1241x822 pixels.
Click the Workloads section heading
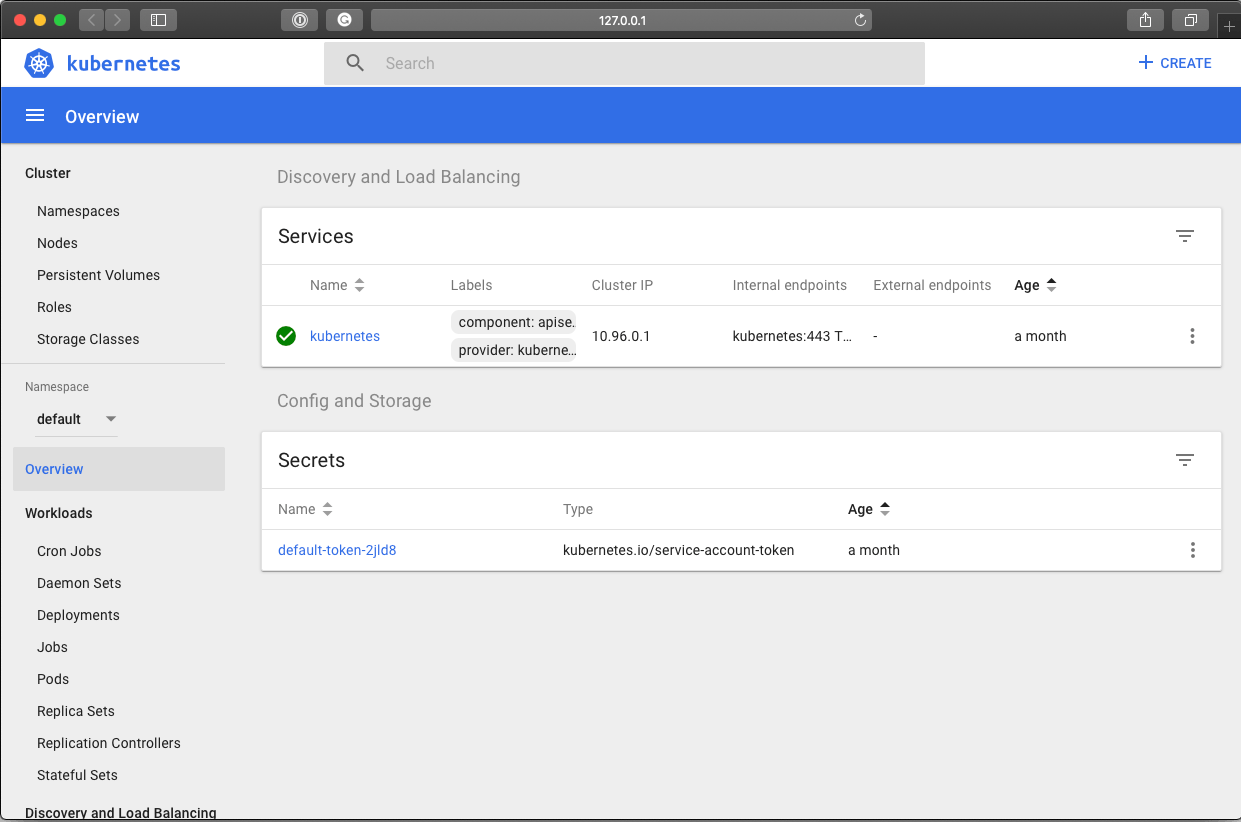click(x=58, y=513)
